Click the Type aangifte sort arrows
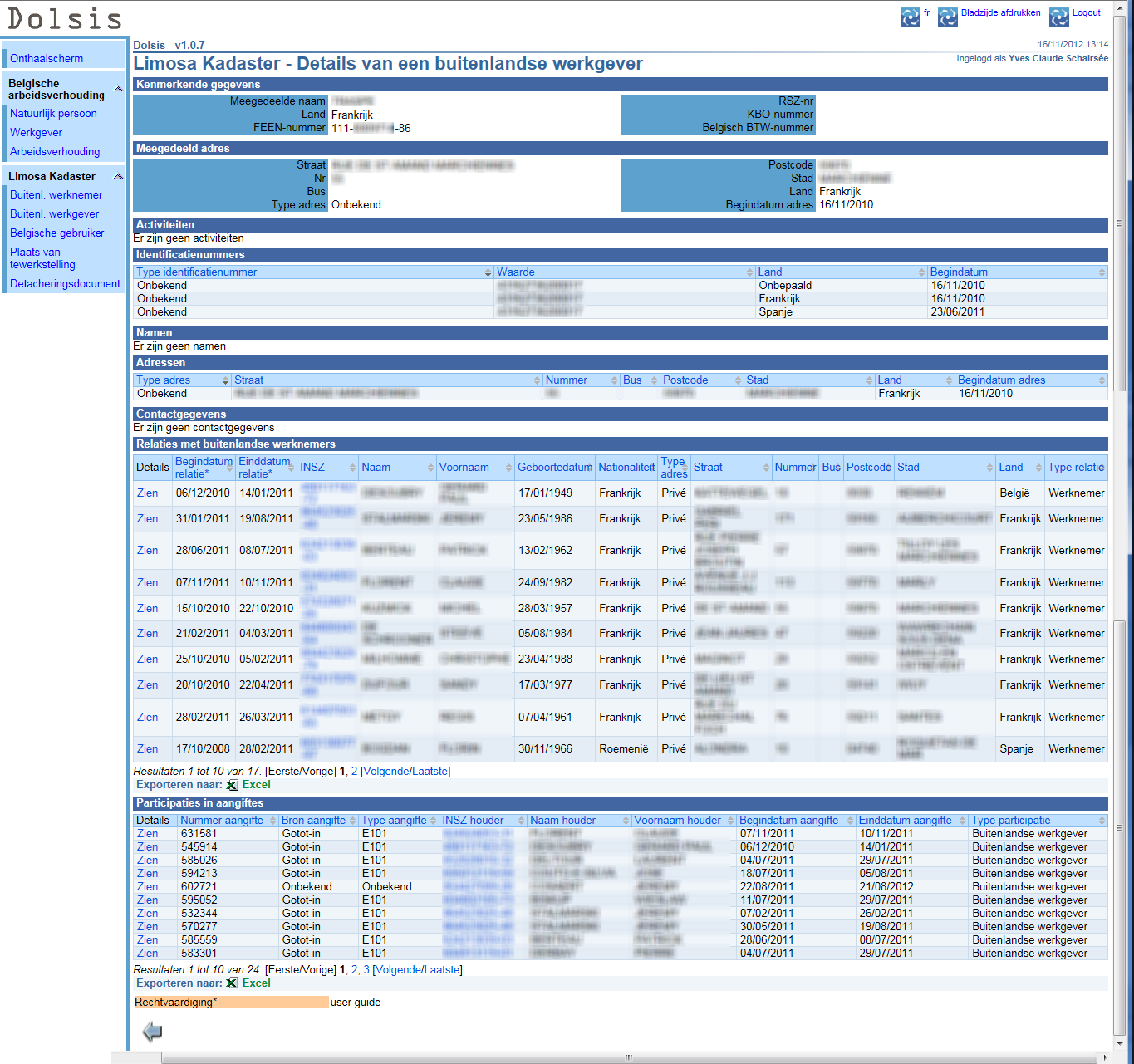The image size is (1134, 1064). click(434, 821)
